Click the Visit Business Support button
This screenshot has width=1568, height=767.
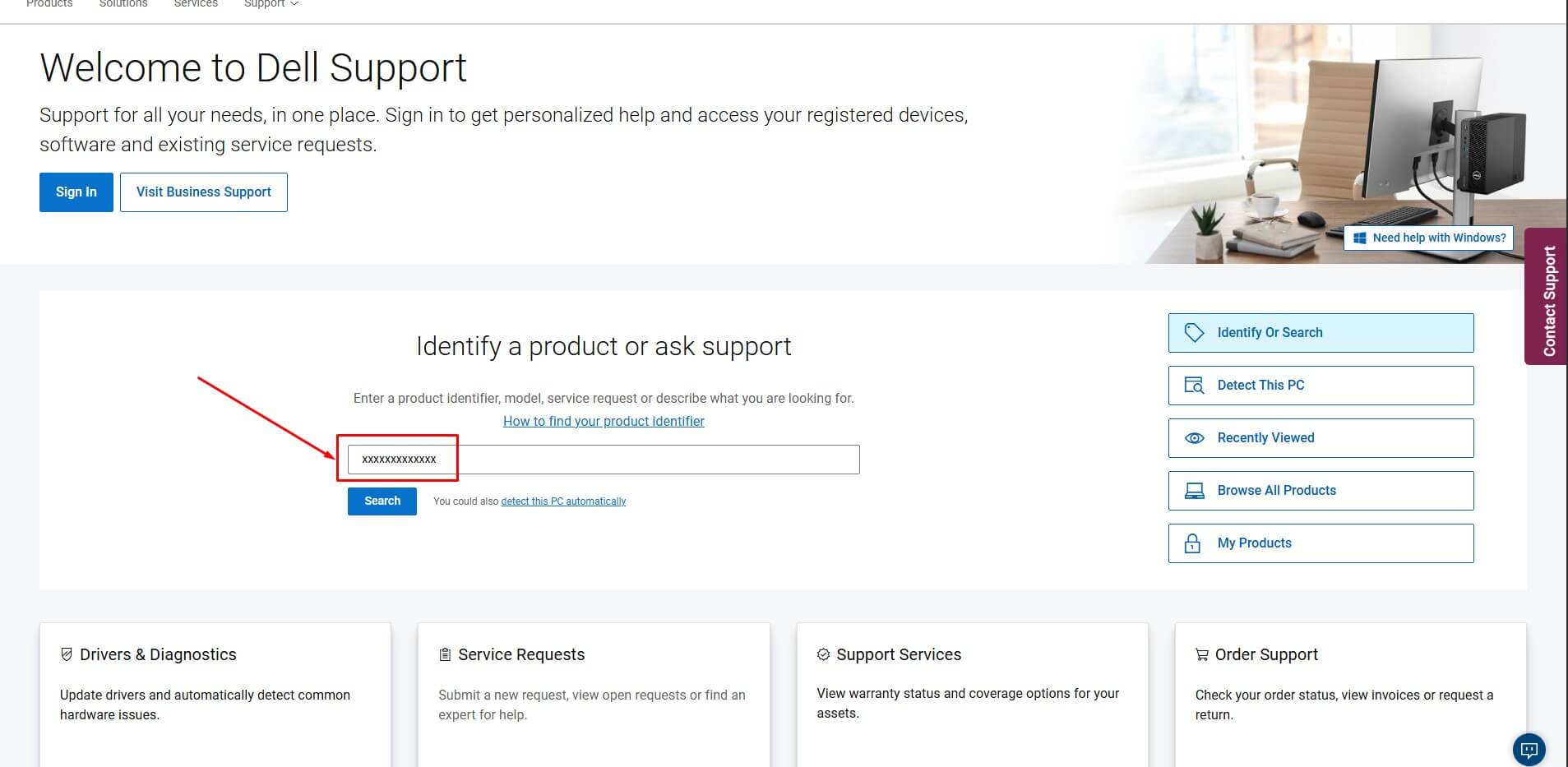pyautogui.click(x=204, y=192)
